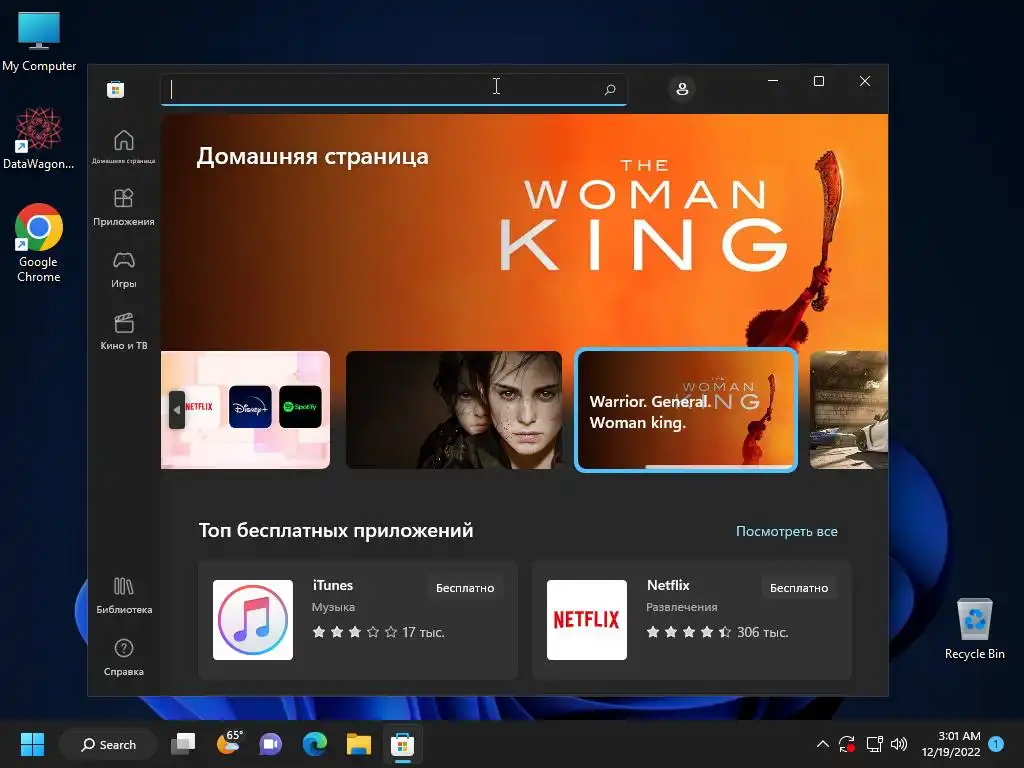Click the search magnifier icon in Store
Screen dimensions: 1024x768
[x=610, y=89]
